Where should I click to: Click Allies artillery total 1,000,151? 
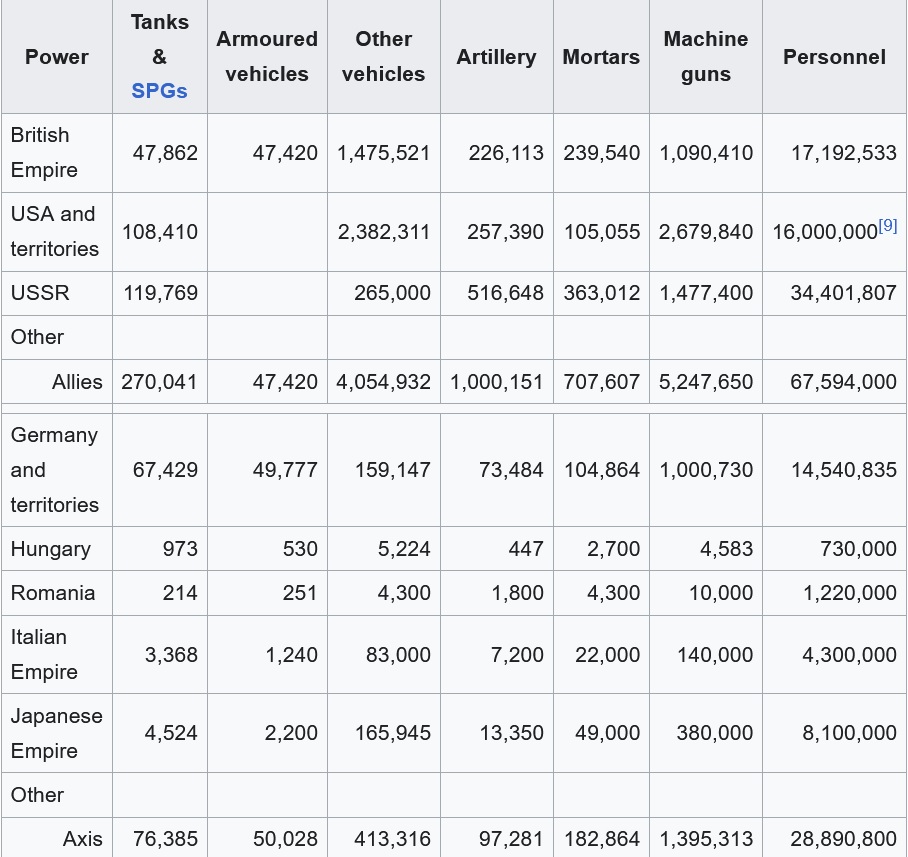tap(496, 382)
